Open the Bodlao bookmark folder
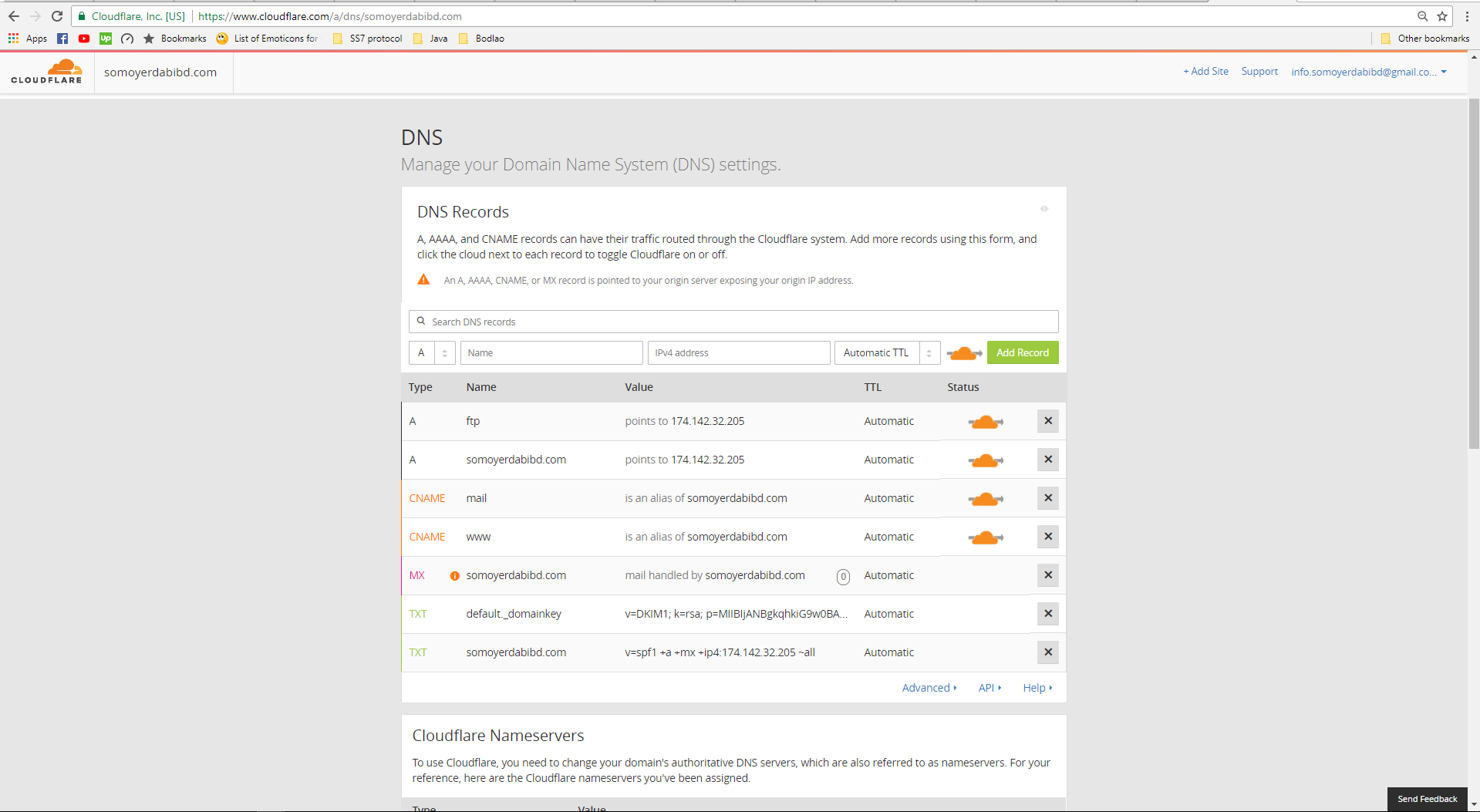1480x812 pixels. click(482, 39)
